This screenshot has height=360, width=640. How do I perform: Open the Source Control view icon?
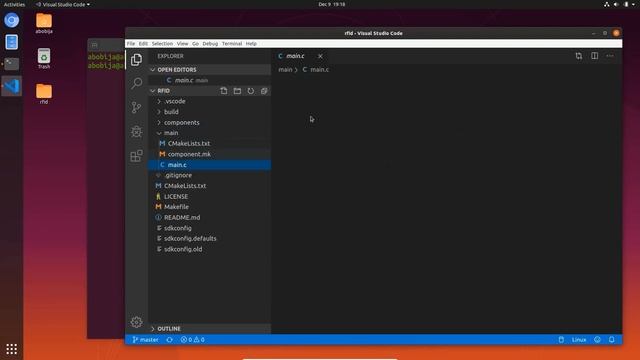pyautogui.click(x=136, y=107)
